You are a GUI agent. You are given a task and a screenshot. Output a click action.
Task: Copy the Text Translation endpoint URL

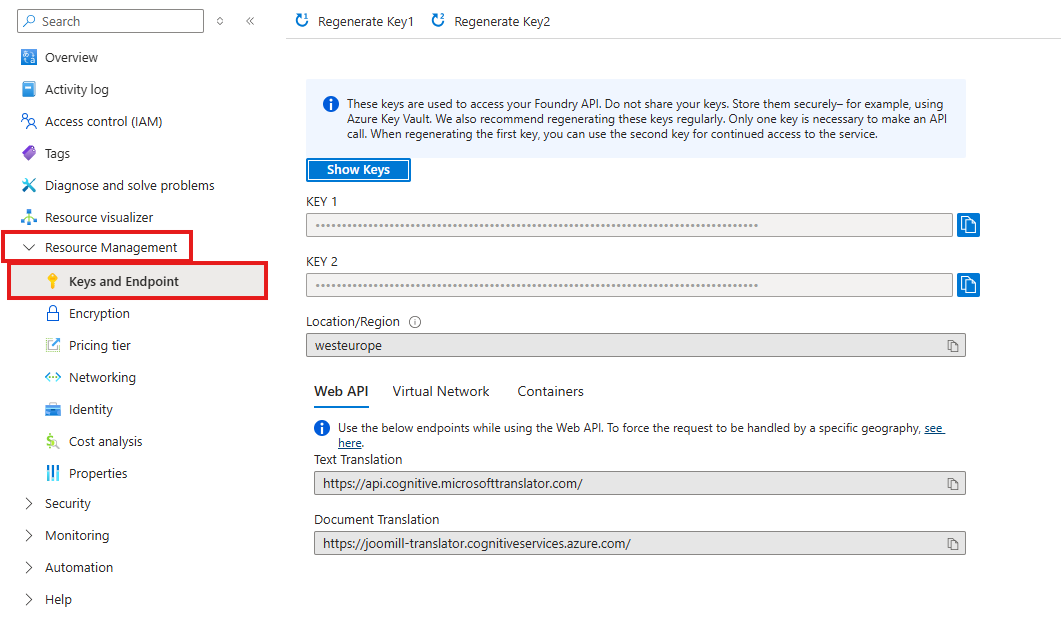click(x=953, y=484)
